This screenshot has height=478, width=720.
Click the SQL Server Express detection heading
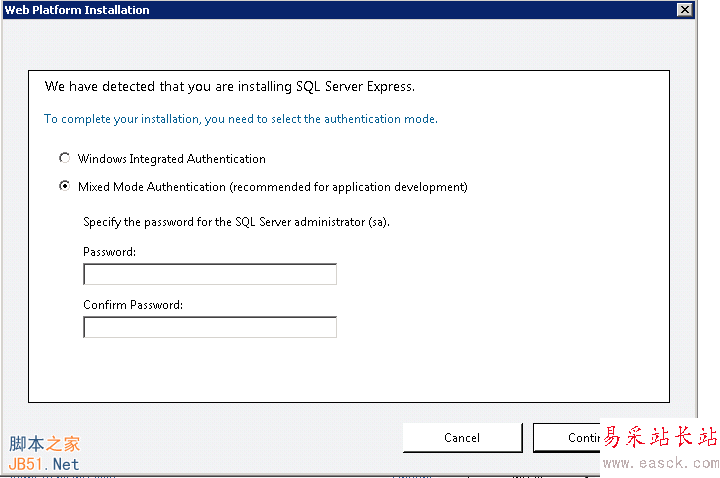230,87
